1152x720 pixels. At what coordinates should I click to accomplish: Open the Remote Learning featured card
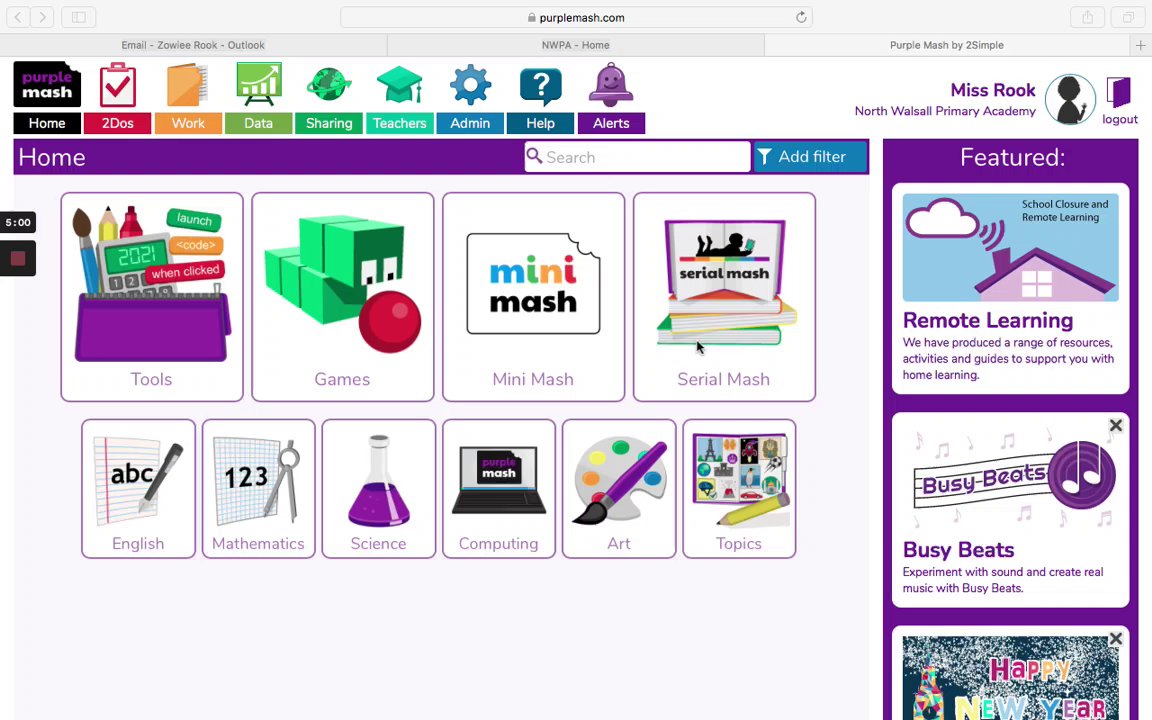[1010, 289]
